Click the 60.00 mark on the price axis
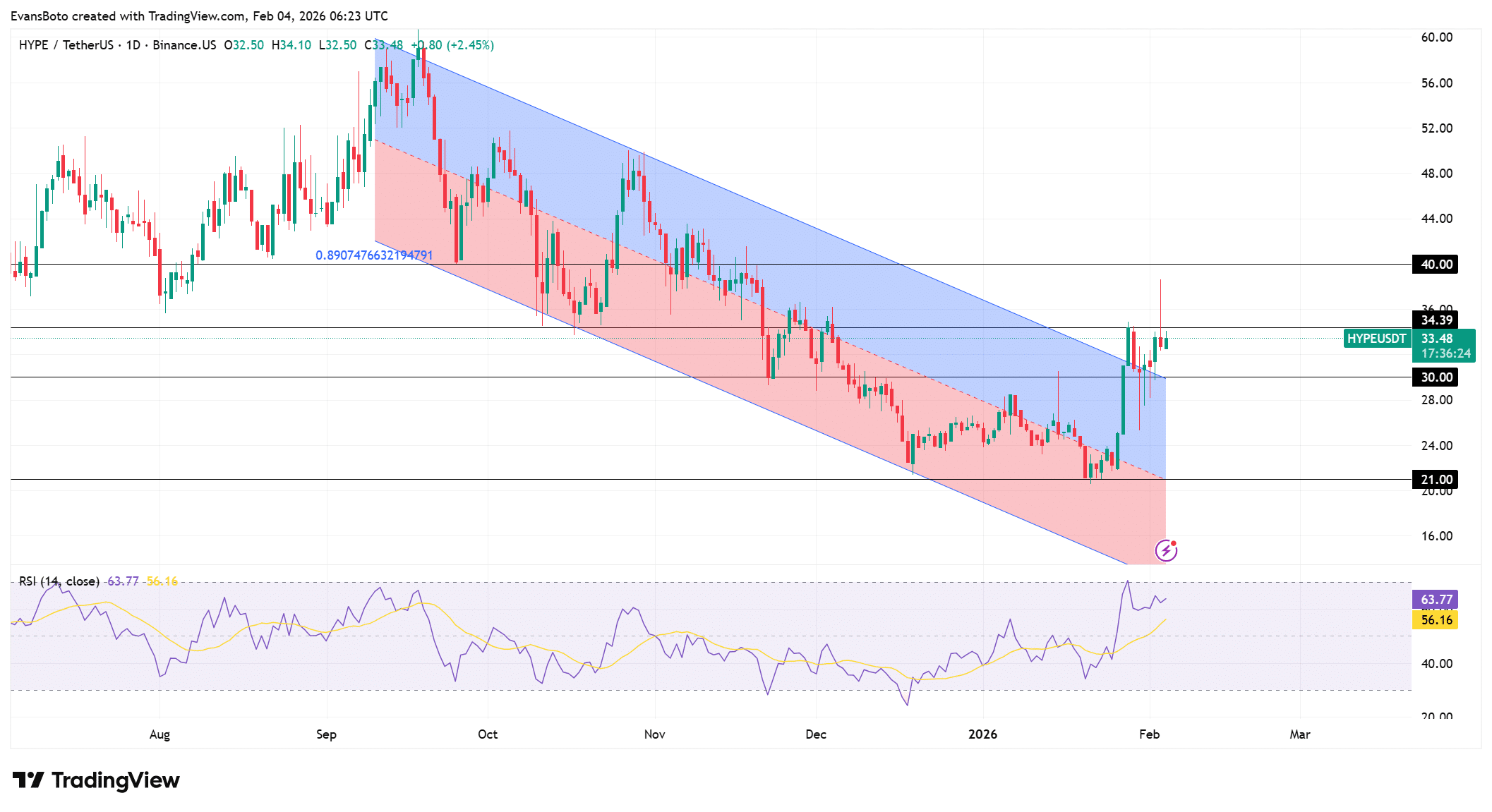 (1436, 37)
